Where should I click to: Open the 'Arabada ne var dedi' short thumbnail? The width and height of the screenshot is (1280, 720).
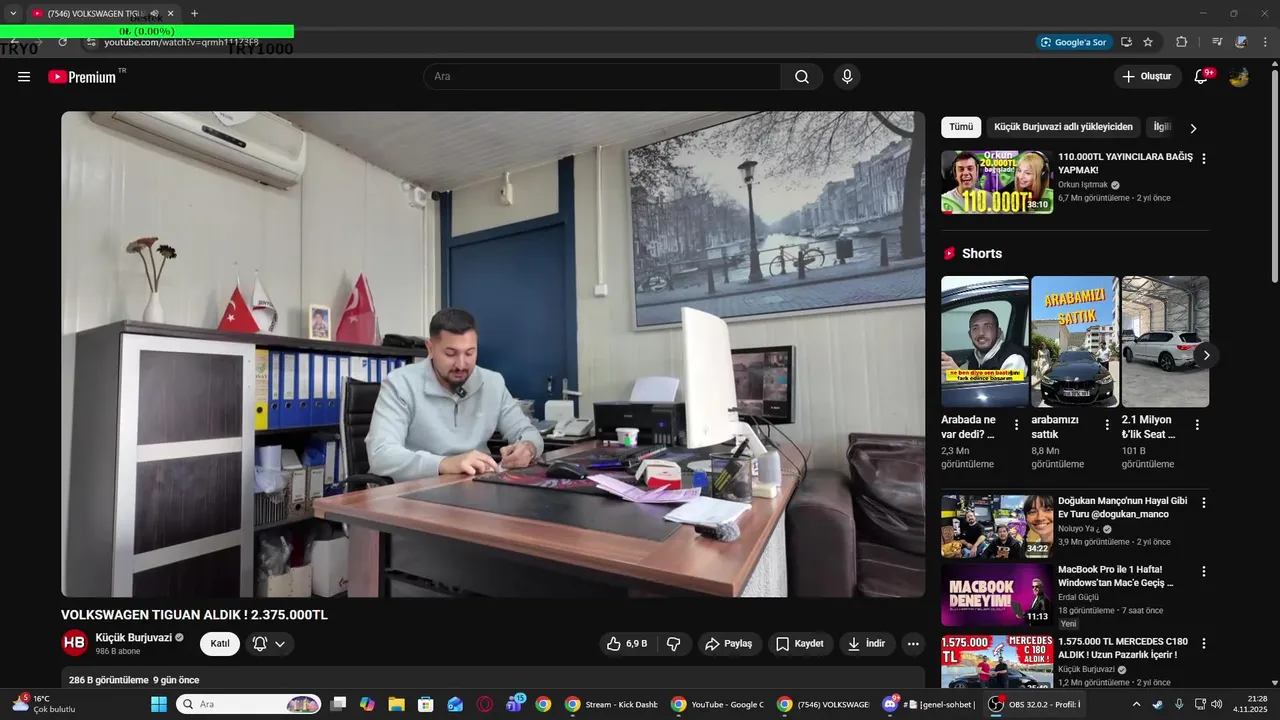pyautogui.click(x=985, y=342)
